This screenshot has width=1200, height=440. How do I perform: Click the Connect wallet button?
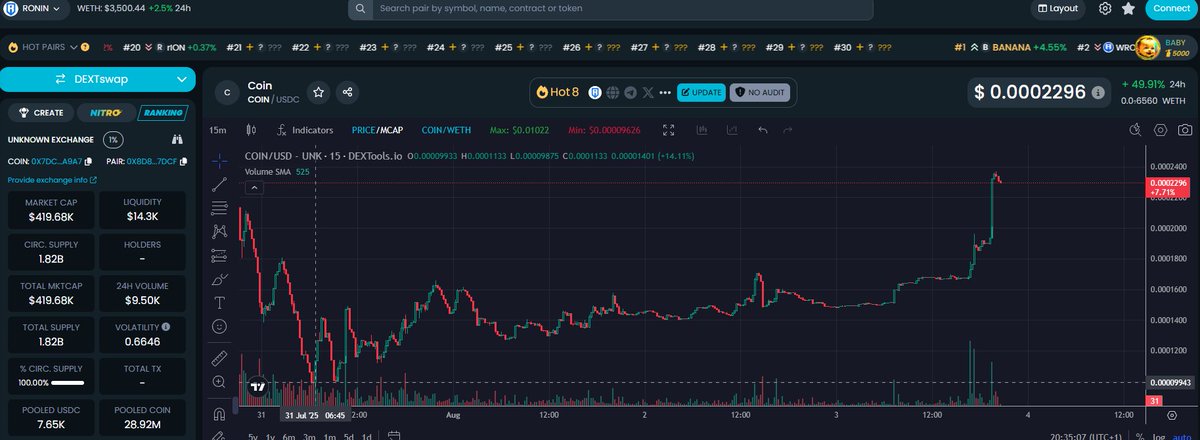(1171, 8)
